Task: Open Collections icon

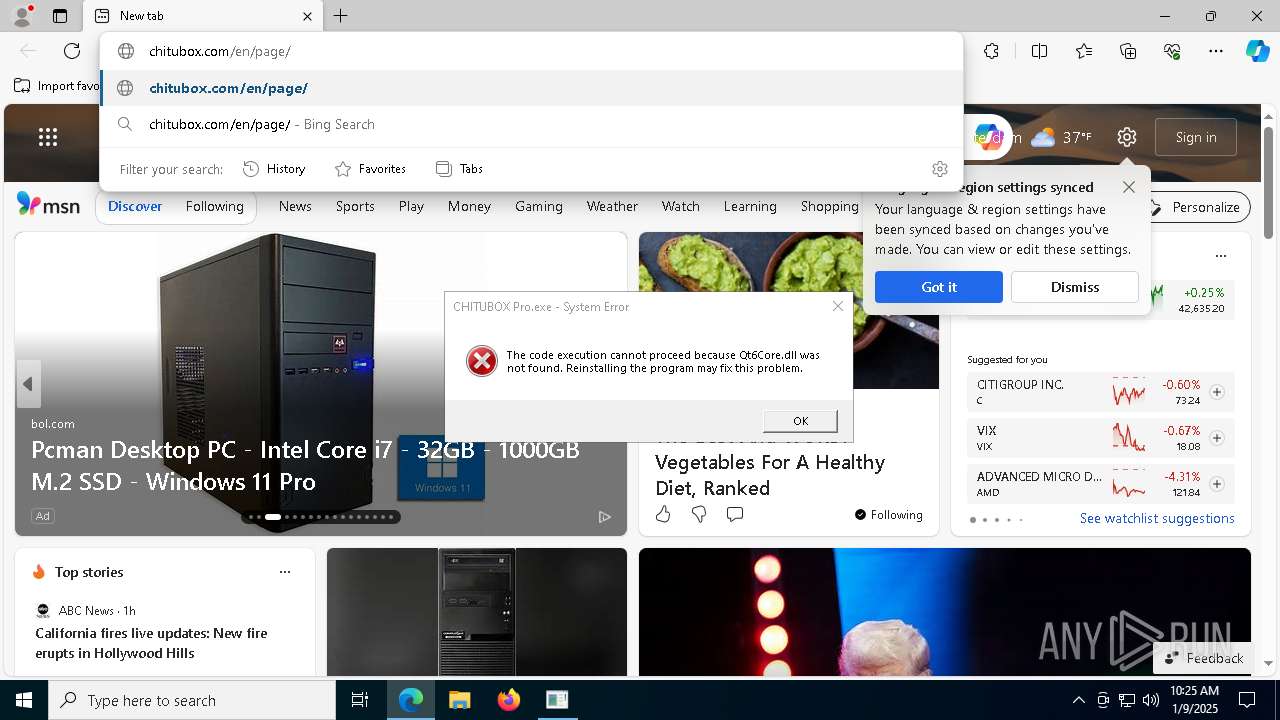Action: click(1128, 51)
